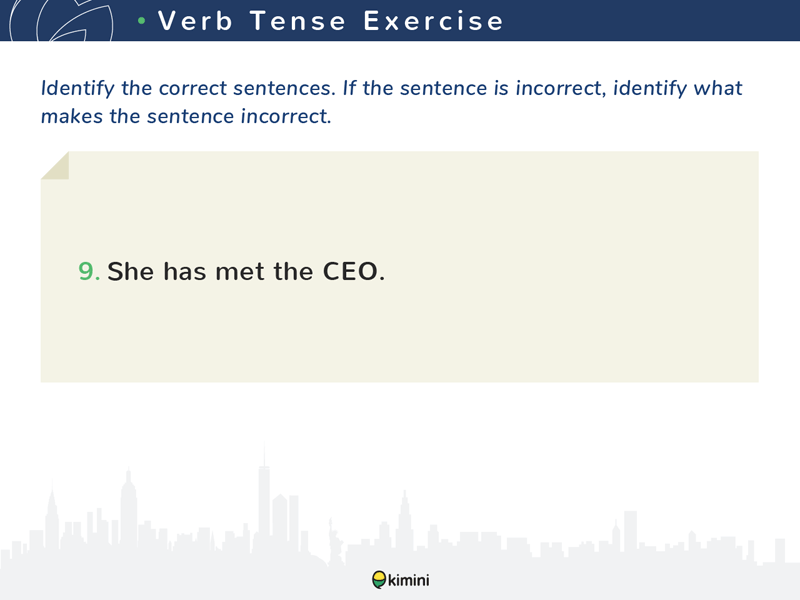Click the word "CEO" in the sentence
800x600 pixels.
coord(351,271)
